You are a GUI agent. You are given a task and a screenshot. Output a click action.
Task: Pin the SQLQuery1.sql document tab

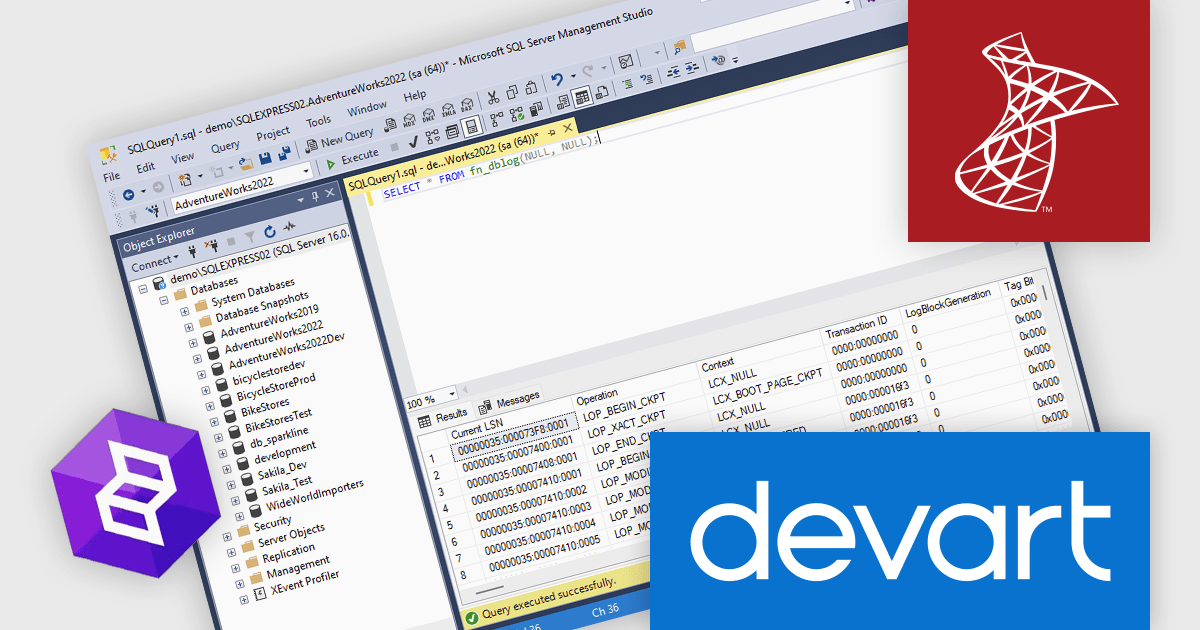click(x=553, y=134)
